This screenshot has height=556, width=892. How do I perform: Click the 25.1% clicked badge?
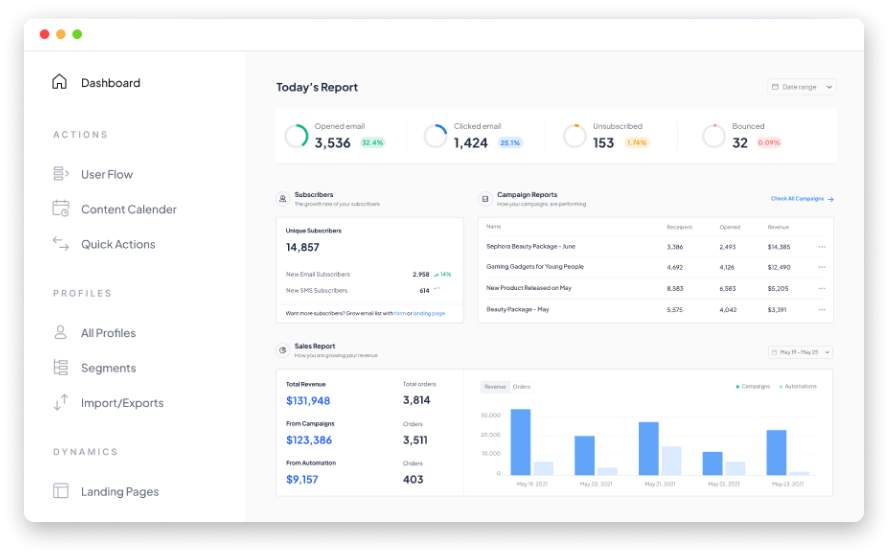click(510, 143)
